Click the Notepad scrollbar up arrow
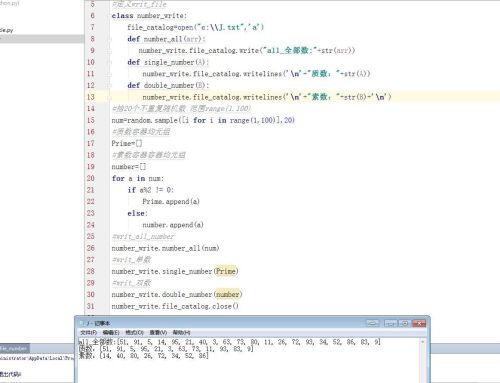The height and width of the screenshot is (383, 500). [x=422, y=342]
